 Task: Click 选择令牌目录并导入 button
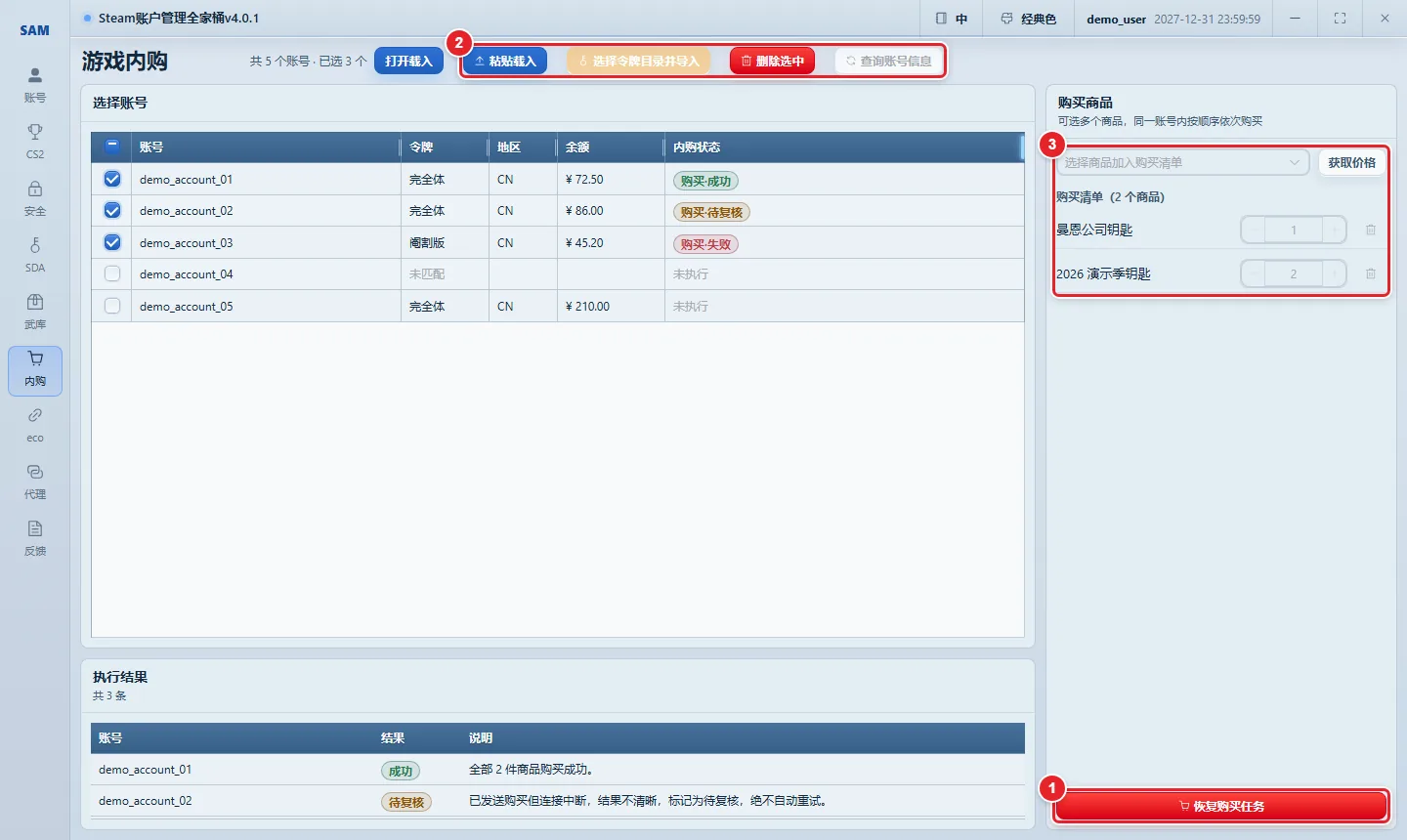pos(639,61)
